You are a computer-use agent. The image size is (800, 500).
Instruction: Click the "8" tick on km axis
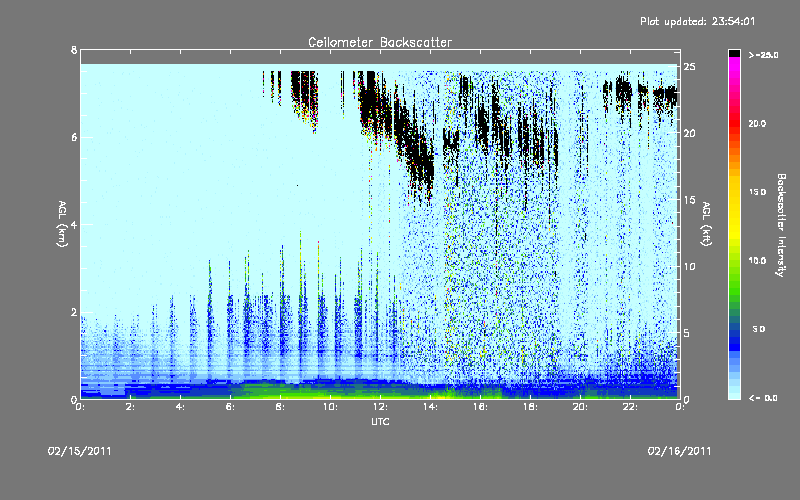tap(74, 50)
